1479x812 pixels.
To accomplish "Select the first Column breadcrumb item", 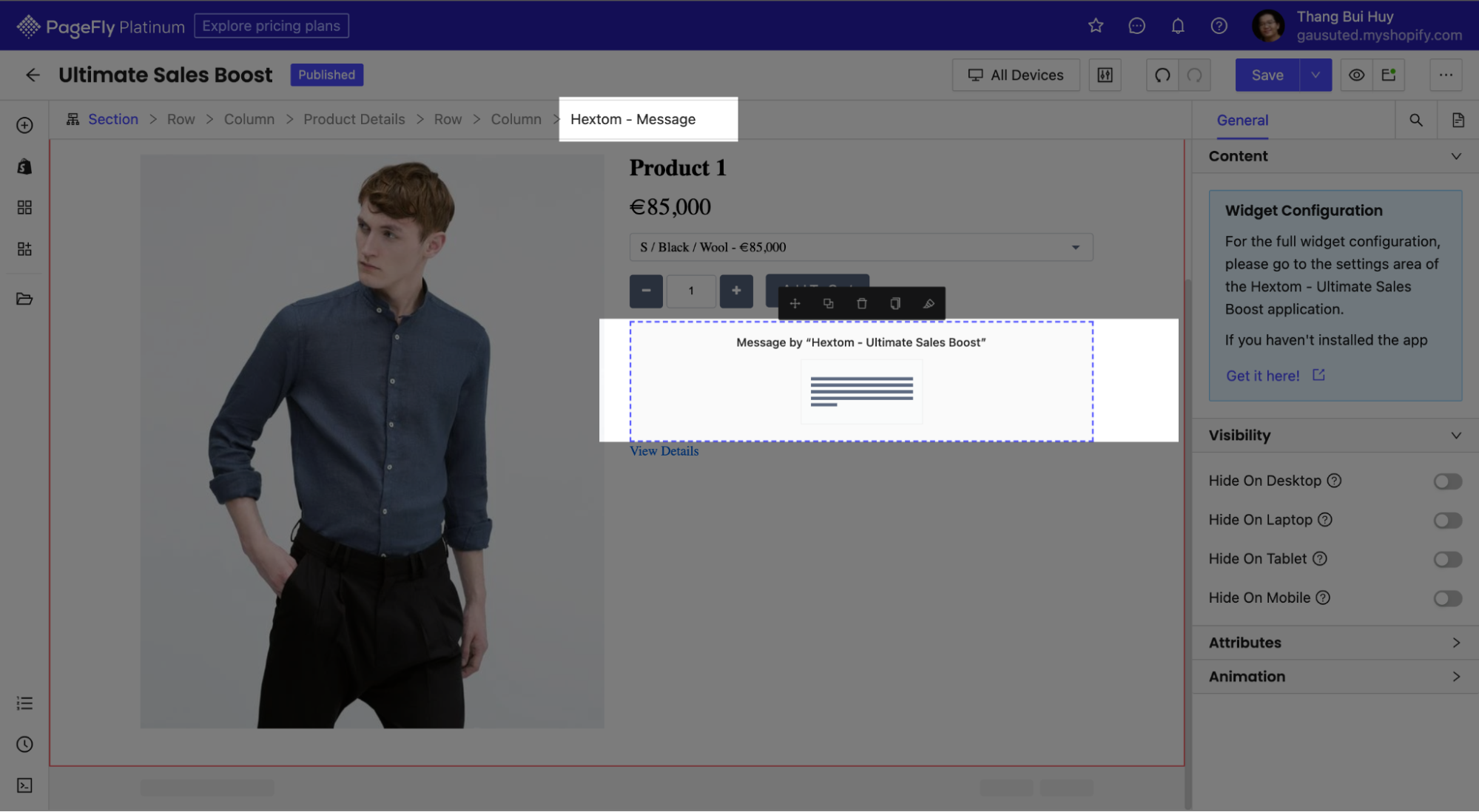I will pos(249,119).
